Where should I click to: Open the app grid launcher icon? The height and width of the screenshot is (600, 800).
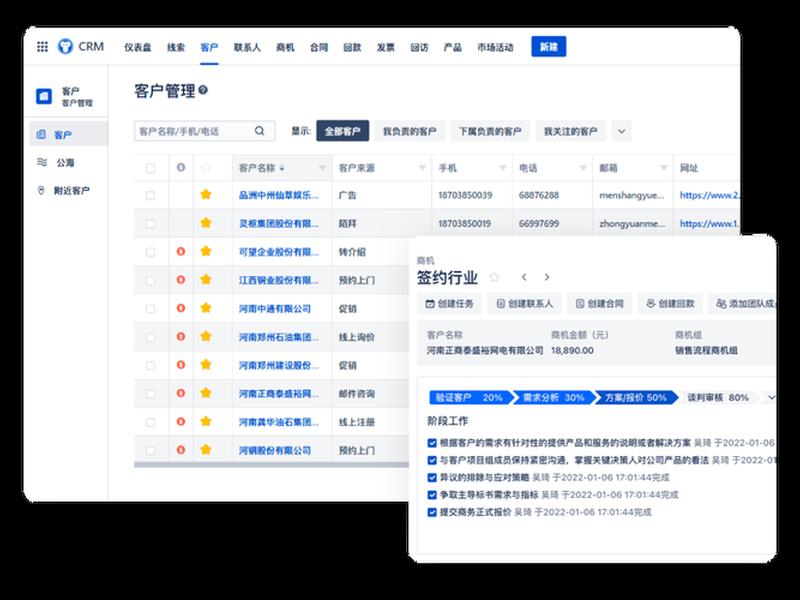(42, 47)
